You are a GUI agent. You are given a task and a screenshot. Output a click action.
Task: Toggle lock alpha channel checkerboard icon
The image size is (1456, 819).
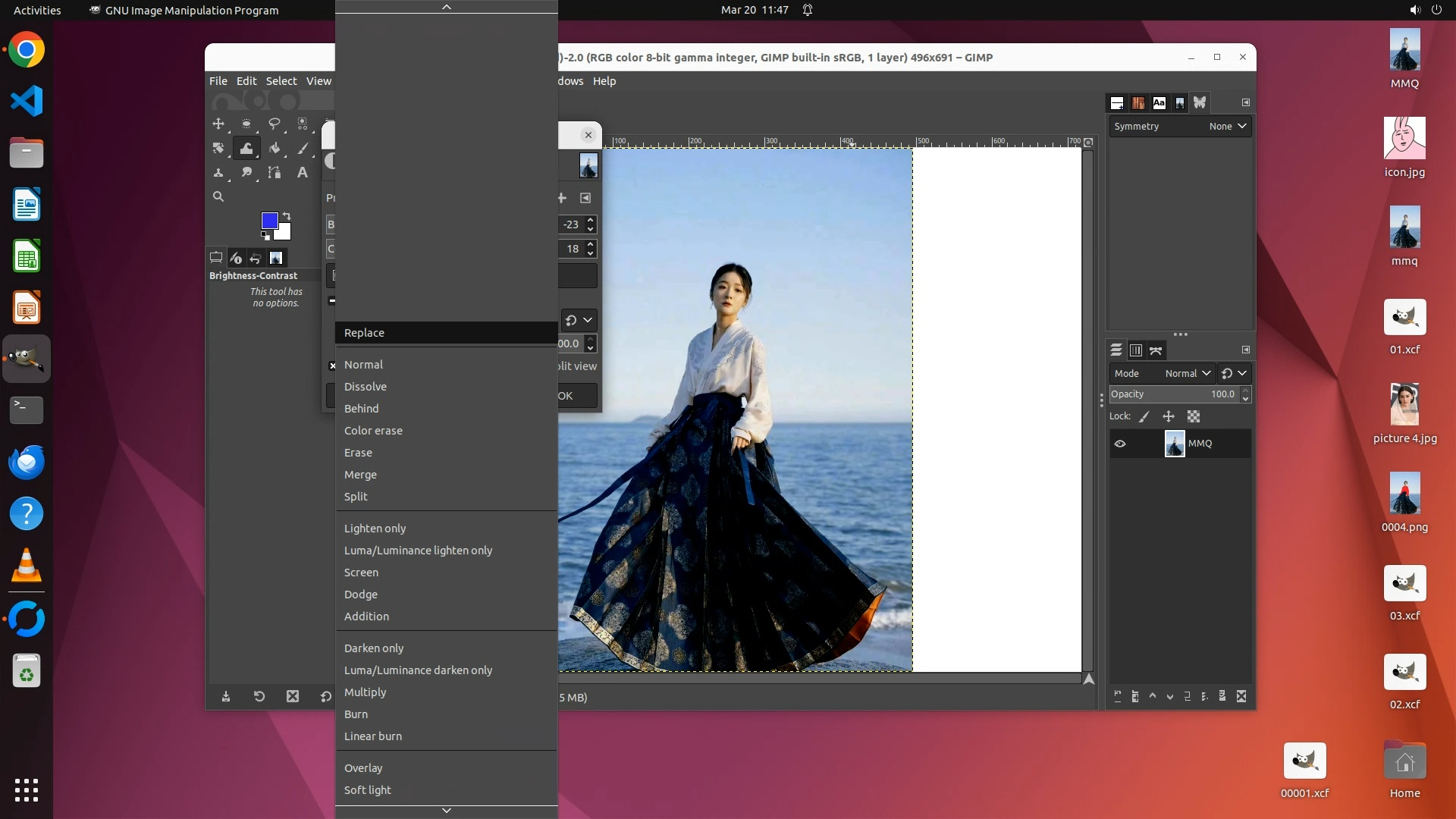tap(1194, 416)
